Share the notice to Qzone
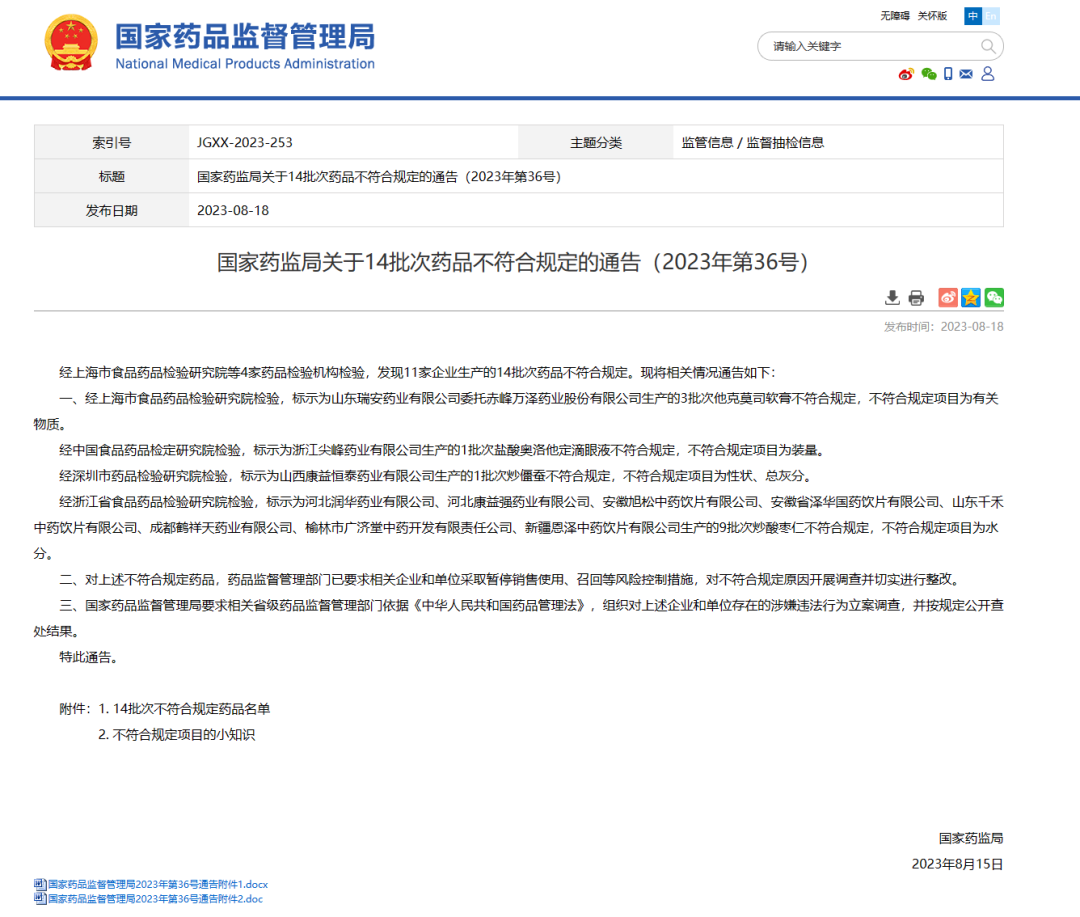The image size is (1080, 917). [x=970, y=297]
